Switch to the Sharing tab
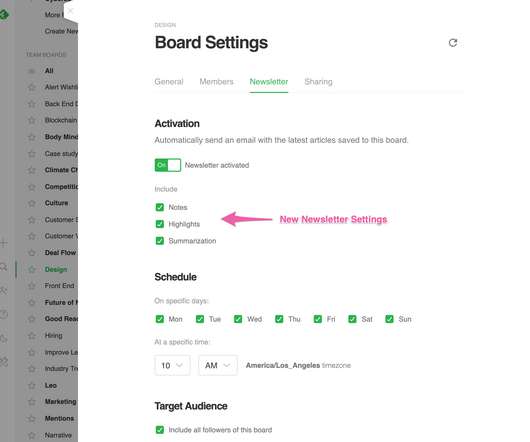The height and width of the screenshot is (442, 530). (x=318, y=82)
